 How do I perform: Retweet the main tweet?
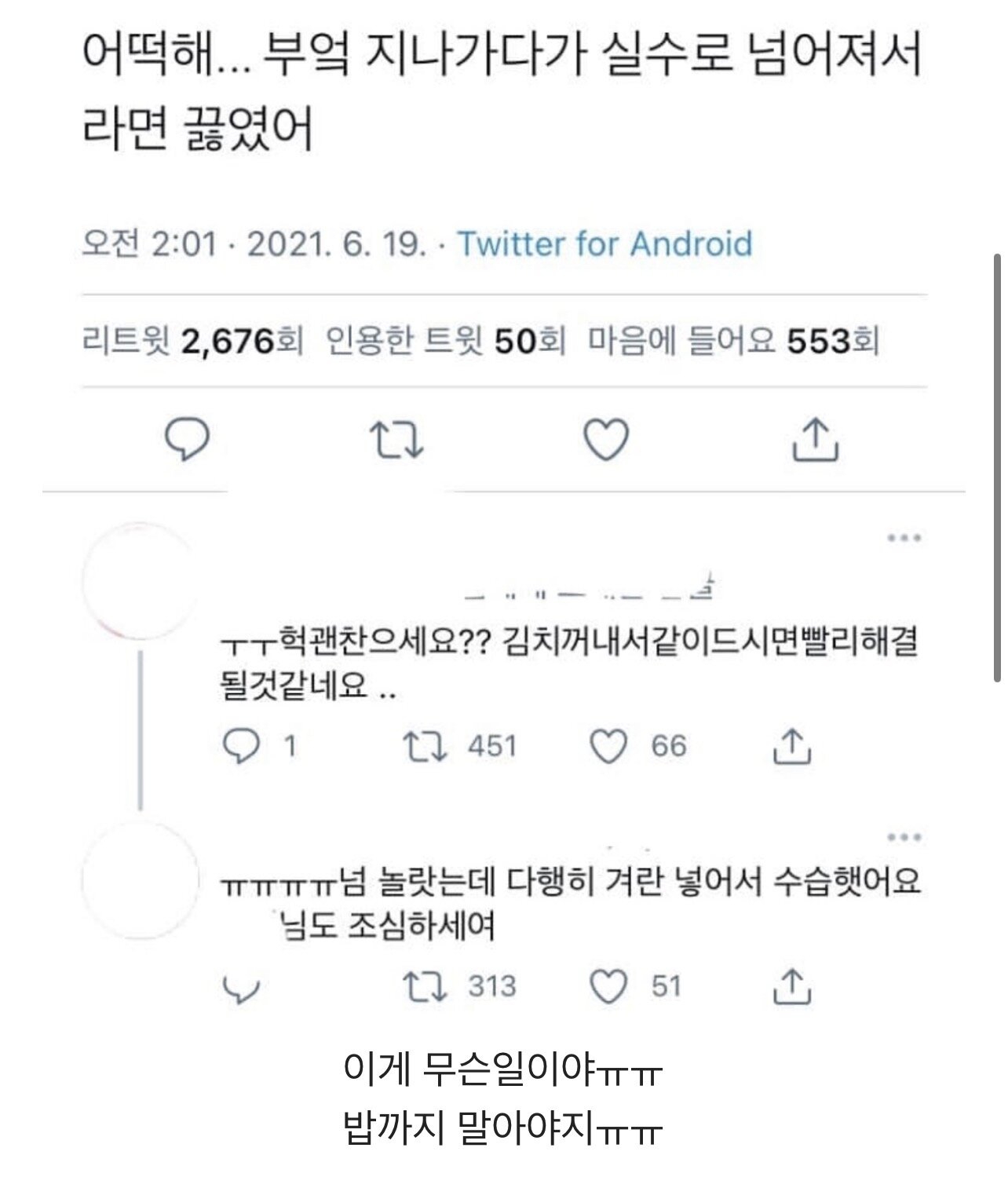[396, 439]
